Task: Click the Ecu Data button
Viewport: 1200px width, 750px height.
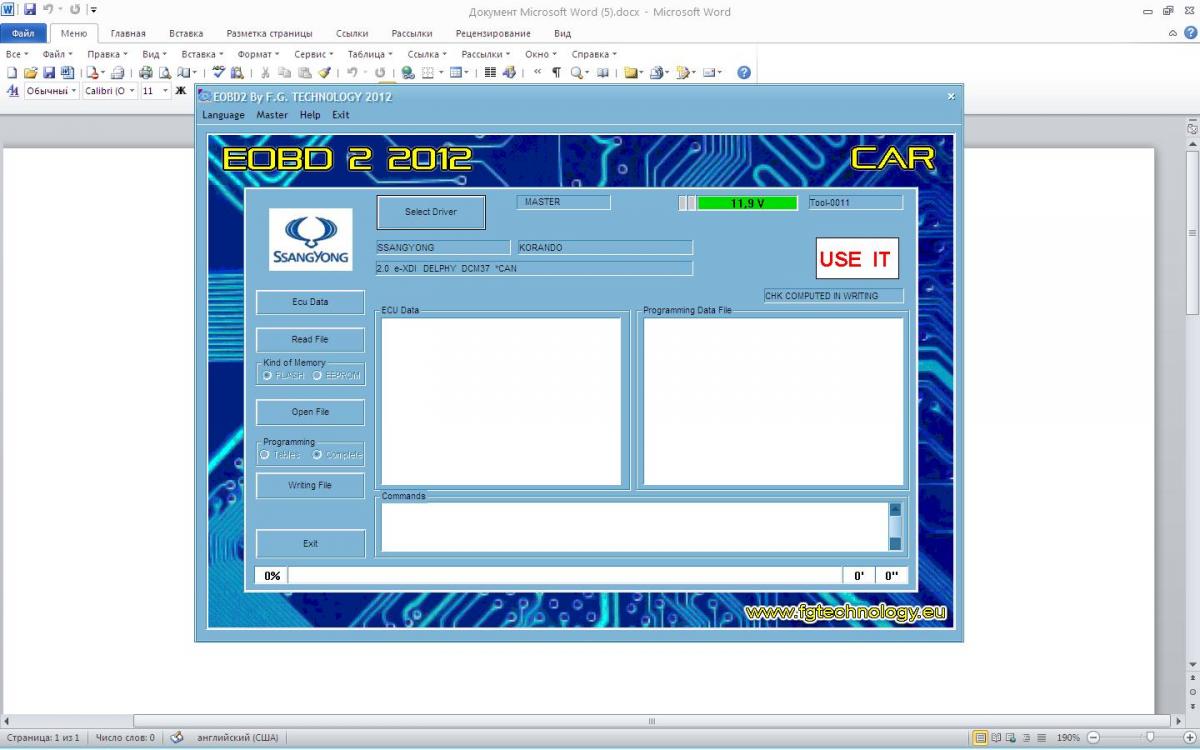Action: click(310, 302)
